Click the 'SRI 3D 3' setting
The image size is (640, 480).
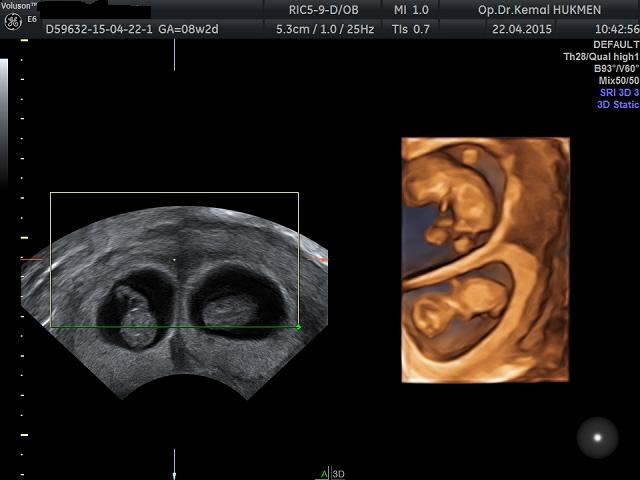619,93
